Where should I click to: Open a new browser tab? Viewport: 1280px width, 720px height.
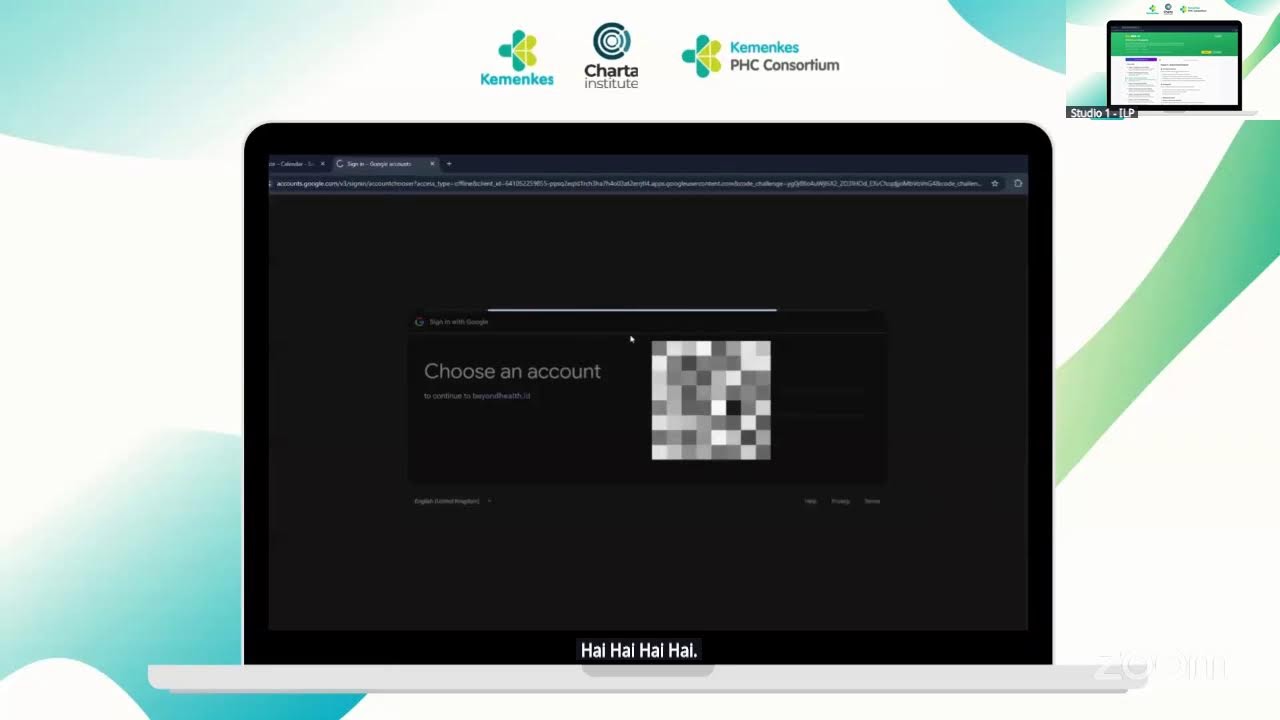click(x=449, y=164)
